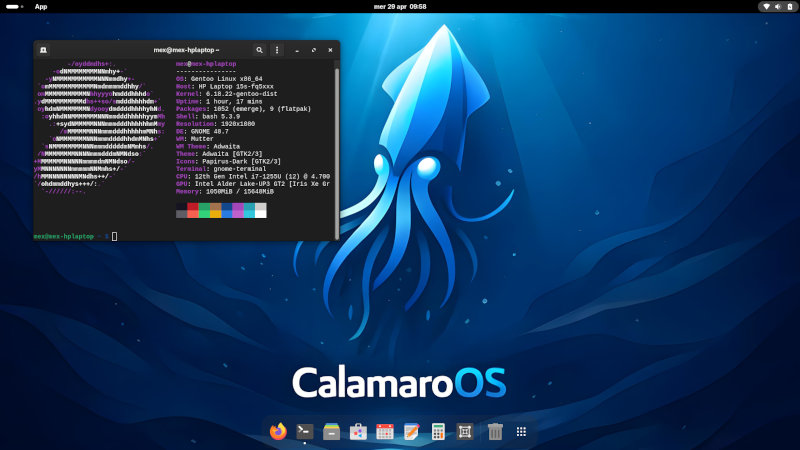Open the Files manager from the dock
800x450 pixels.
[x=332, y=432]
